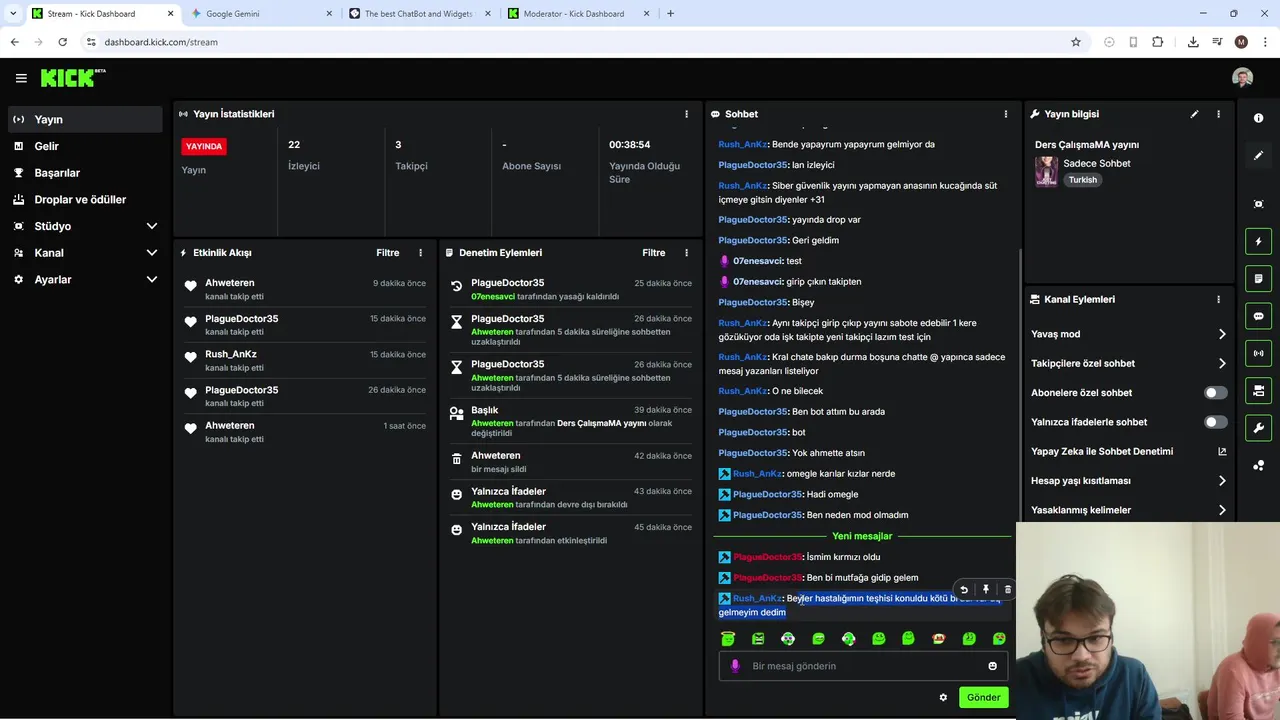Click the document note icon in right toolbar

pyautogui.click(x=1258, y=278)
